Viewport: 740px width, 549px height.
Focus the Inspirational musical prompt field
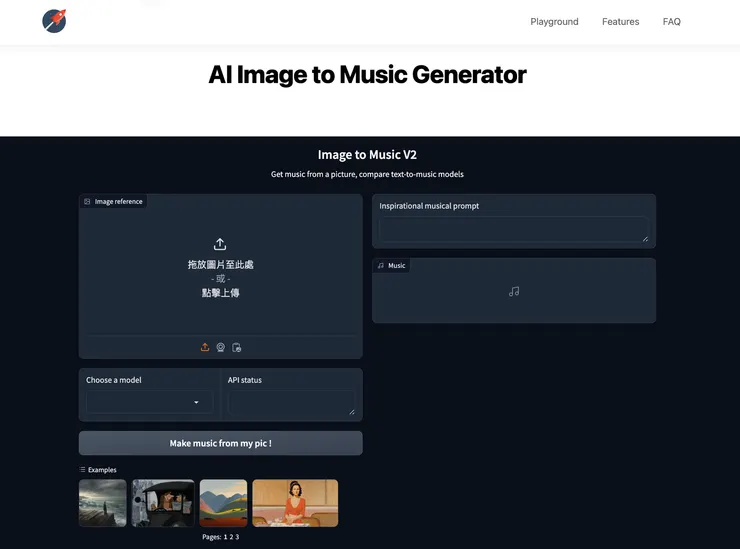click(x=513, y=229)
